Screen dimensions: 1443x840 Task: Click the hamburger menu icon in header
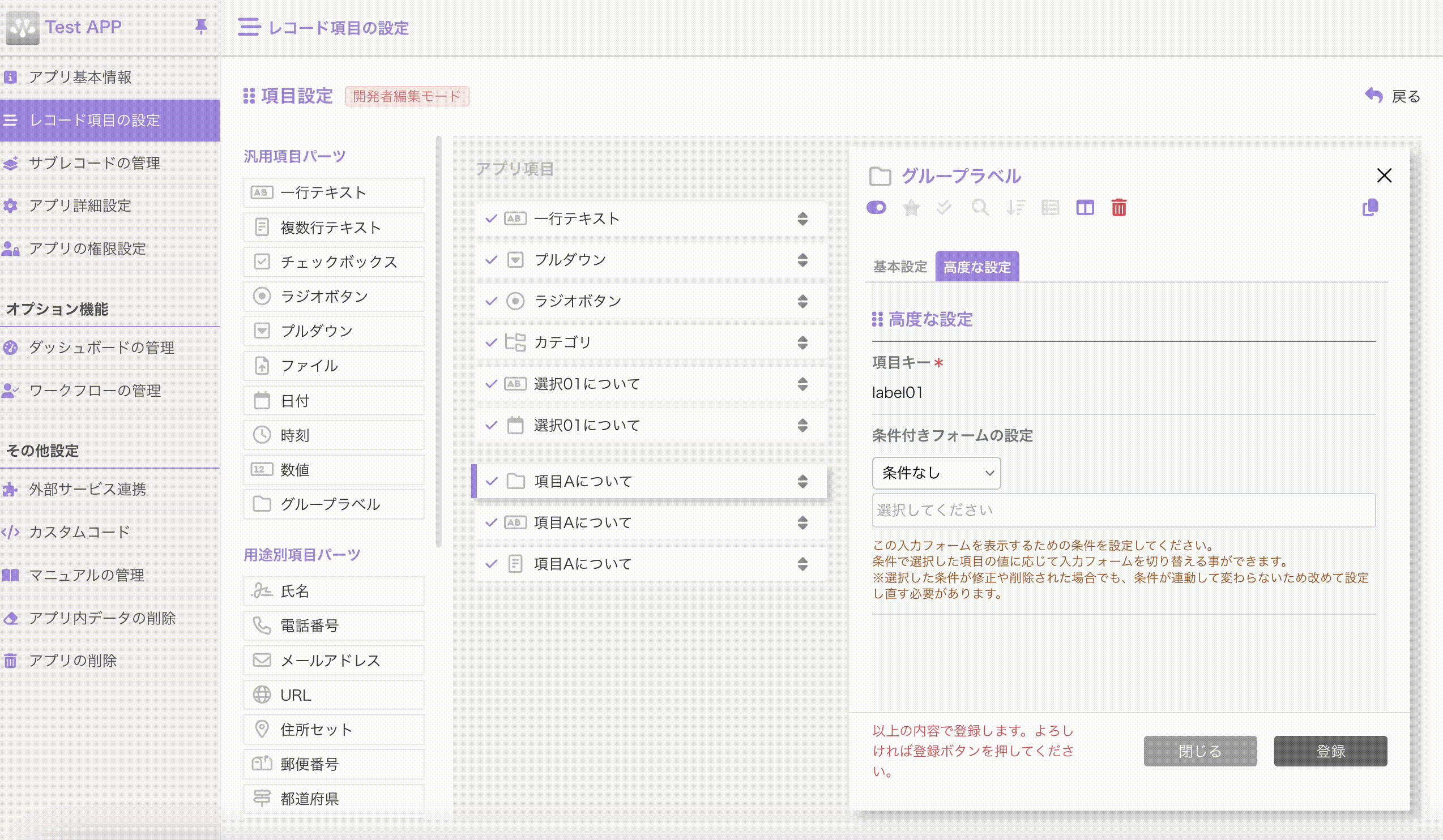[249, 27]
